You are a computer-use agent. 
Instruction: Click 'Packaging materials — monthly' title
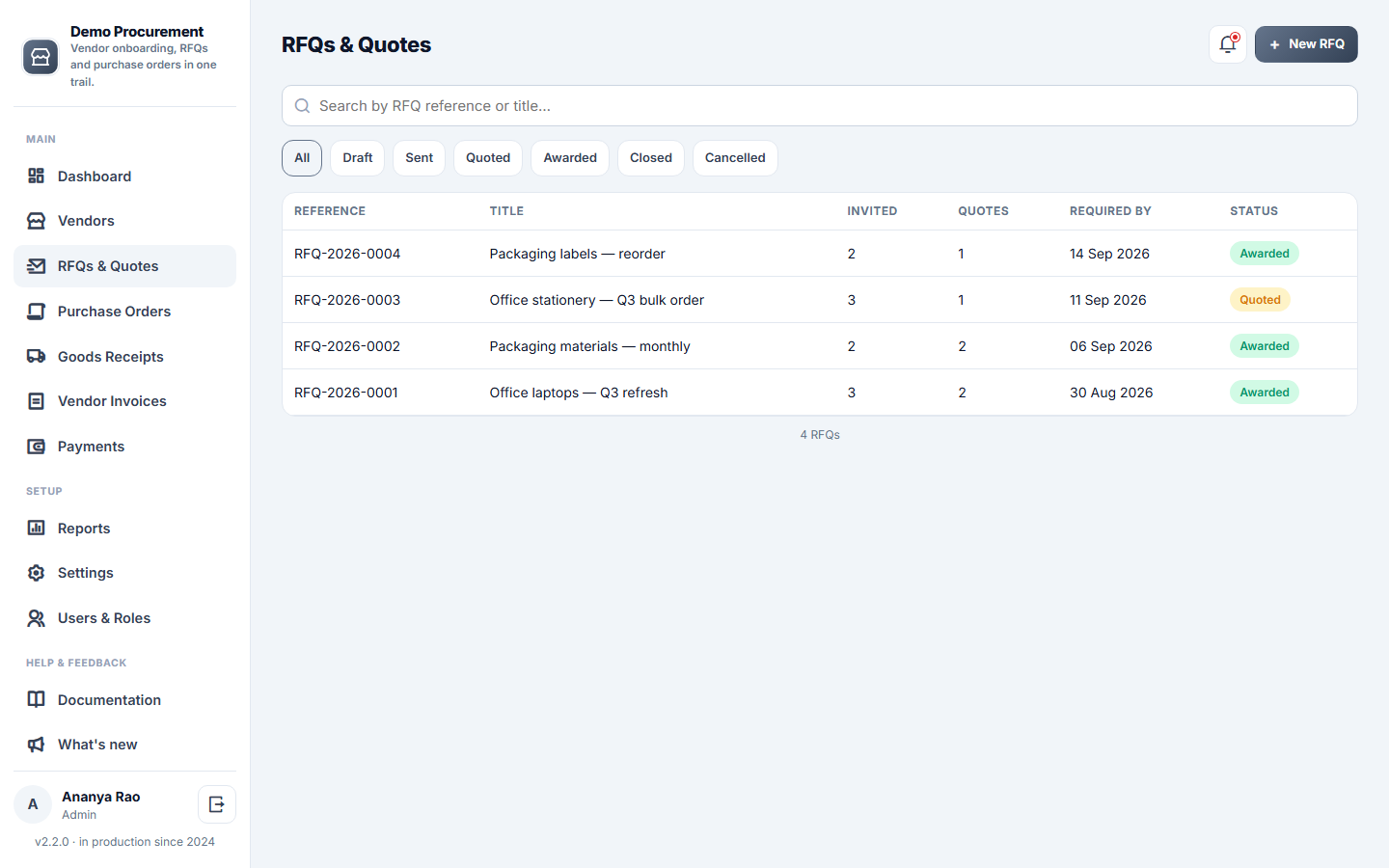click(589, 346)
